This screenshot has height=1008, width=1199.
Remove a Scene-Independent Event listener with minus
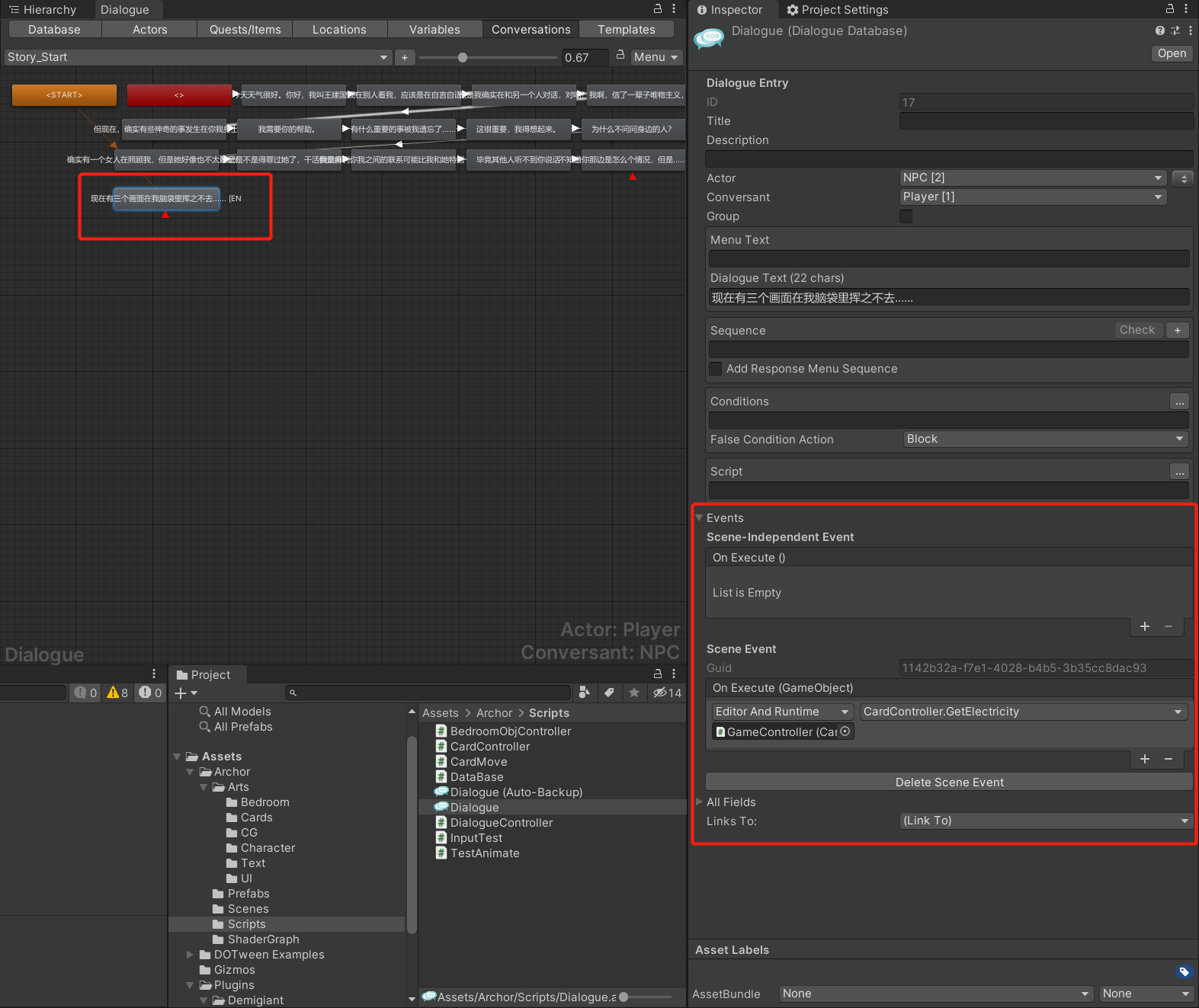pos(1169,626)
